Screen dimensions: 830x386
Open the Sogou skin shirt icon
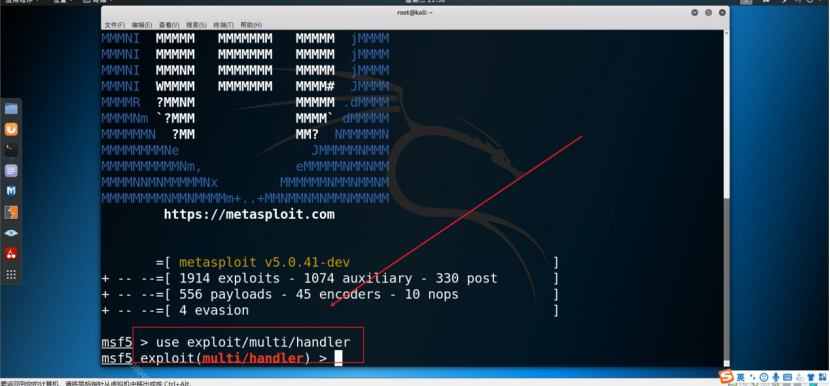[x=811, y=378]
